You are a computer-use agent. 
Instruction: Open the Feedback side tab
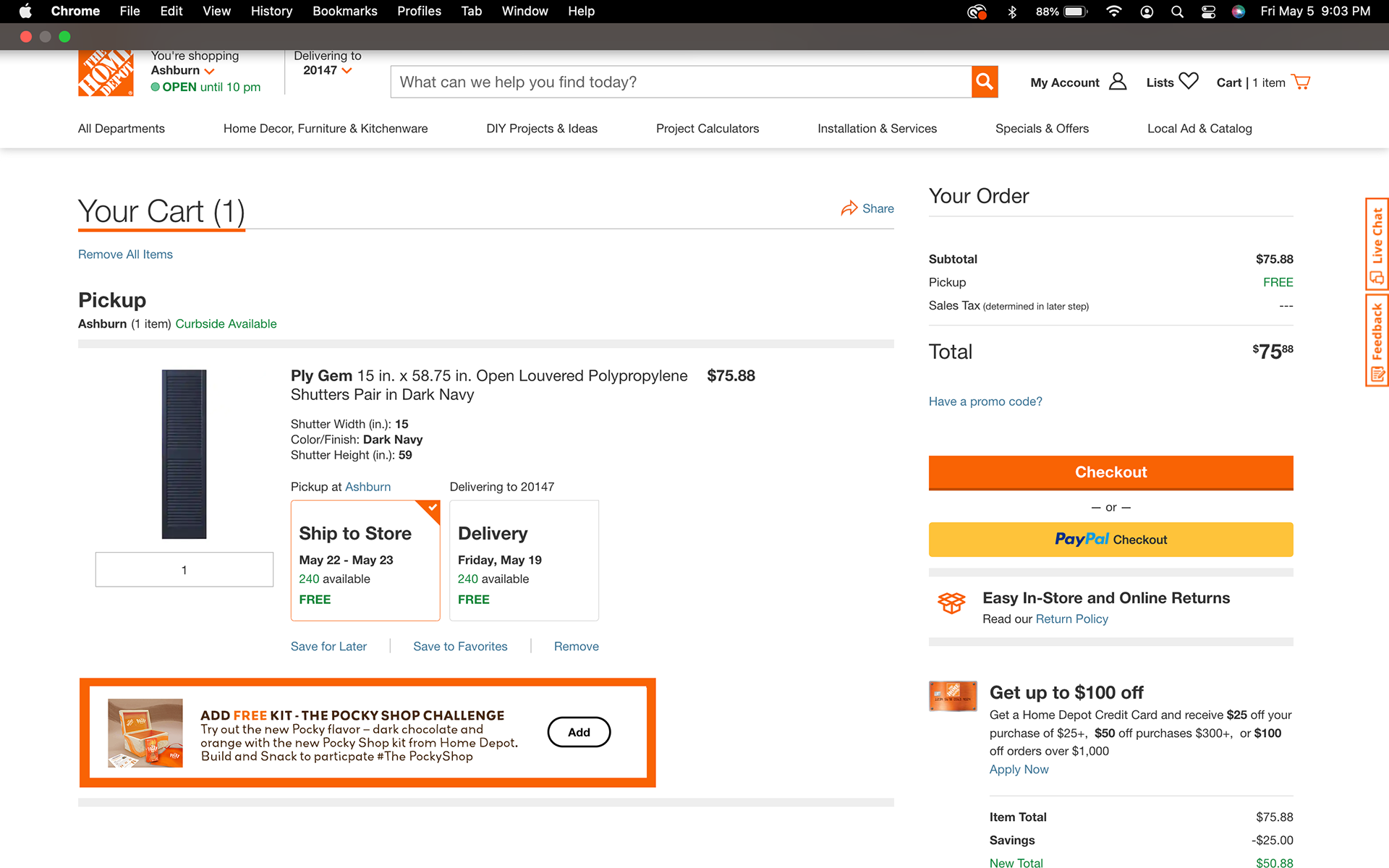pyautogui.click(x=1376, y=340)
